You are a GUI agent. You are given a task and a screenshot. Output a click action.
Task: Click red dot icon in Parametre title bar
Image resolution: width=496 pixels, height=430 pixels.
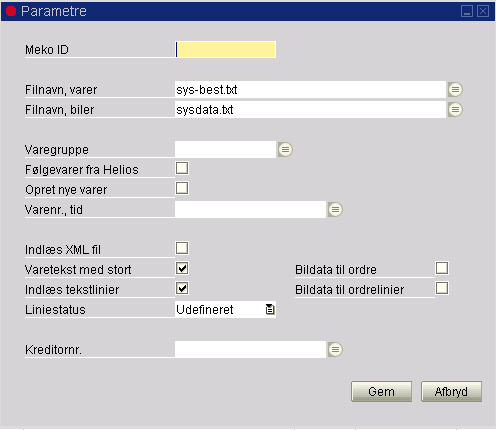point(11,11)
